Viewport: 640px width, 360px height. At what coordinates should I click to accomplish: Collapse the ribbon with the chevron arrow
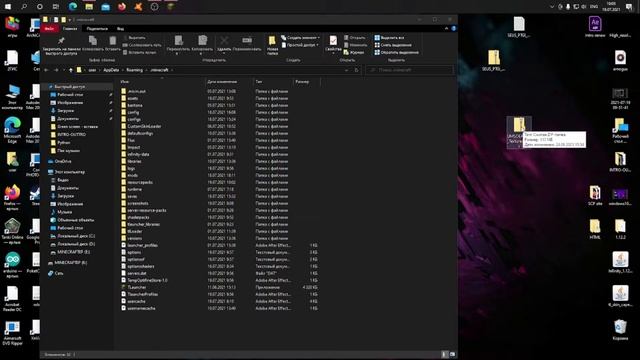pos(446,29)
